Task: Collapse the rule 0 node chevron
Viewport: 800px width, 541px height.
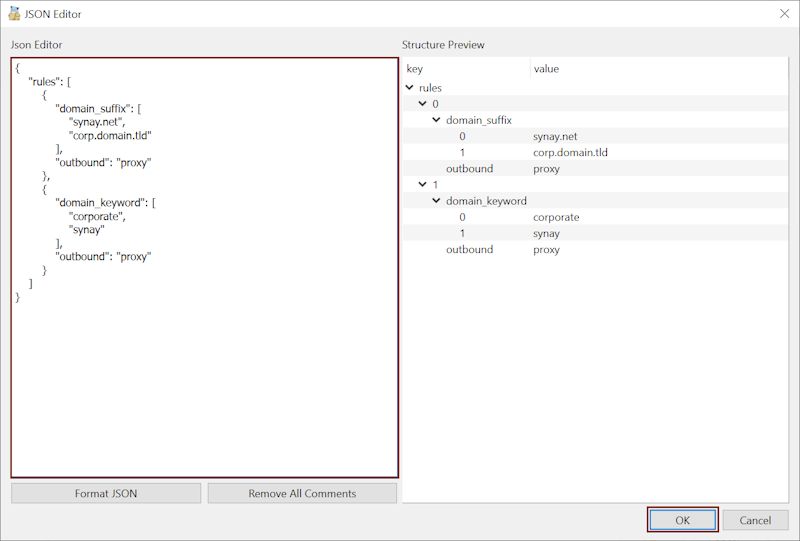Action: (x=424, y=104)
